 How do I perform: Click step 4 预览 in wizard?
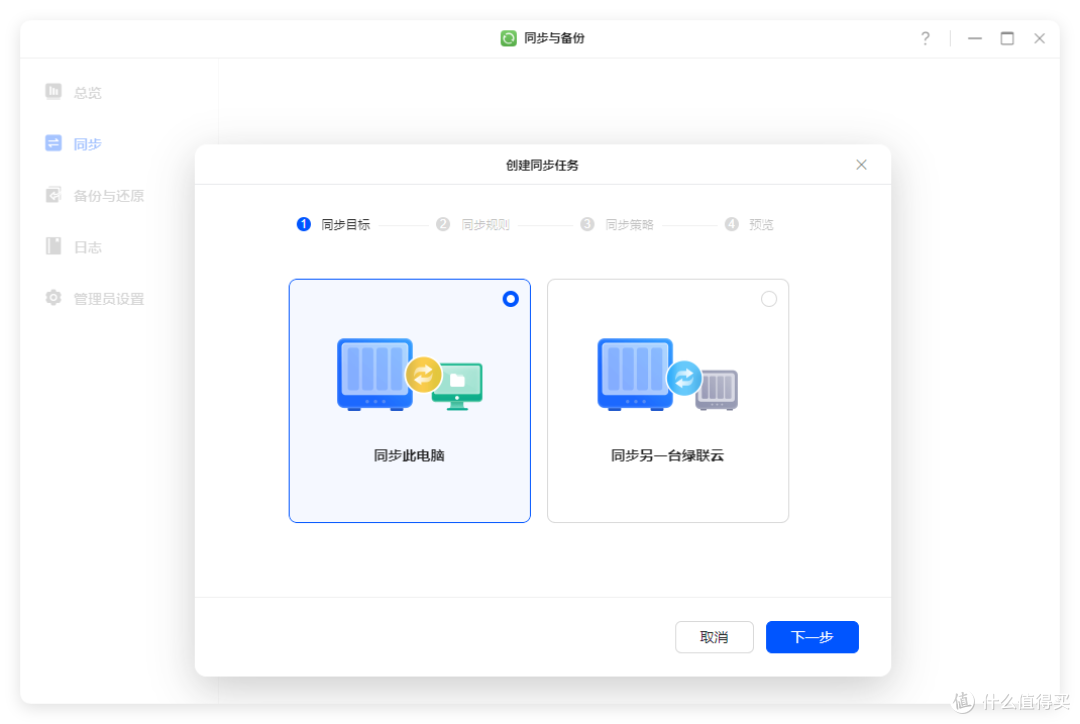click(749, 225)
